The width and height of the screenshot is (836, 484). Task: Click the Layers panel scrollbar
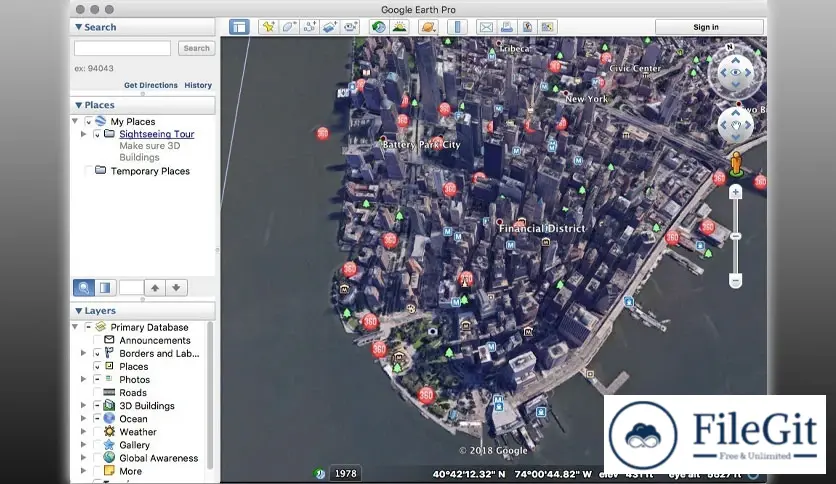[x=210, y=394]
